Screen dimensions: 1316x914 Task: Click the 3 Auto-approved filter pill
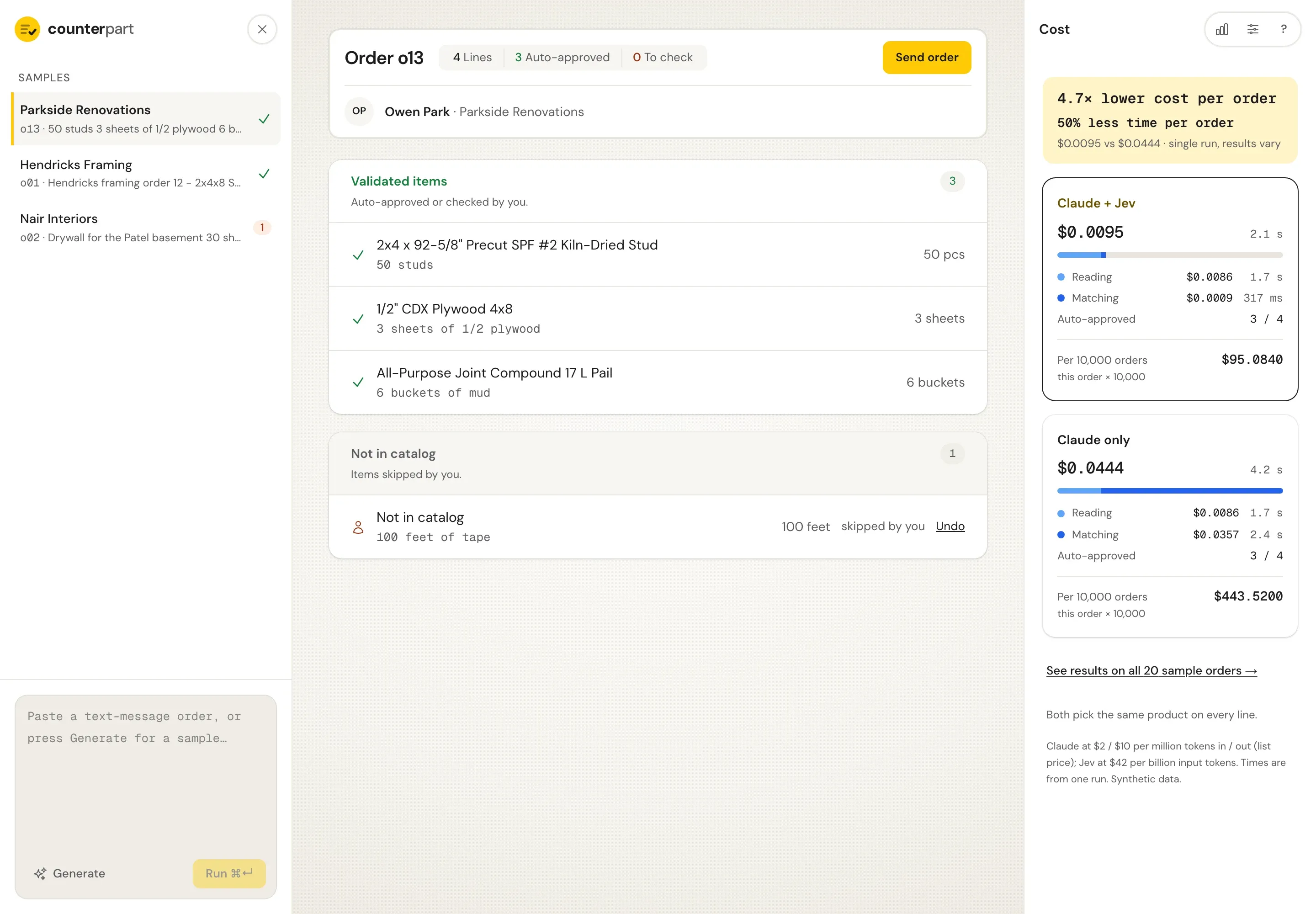(x=562, y=57)
